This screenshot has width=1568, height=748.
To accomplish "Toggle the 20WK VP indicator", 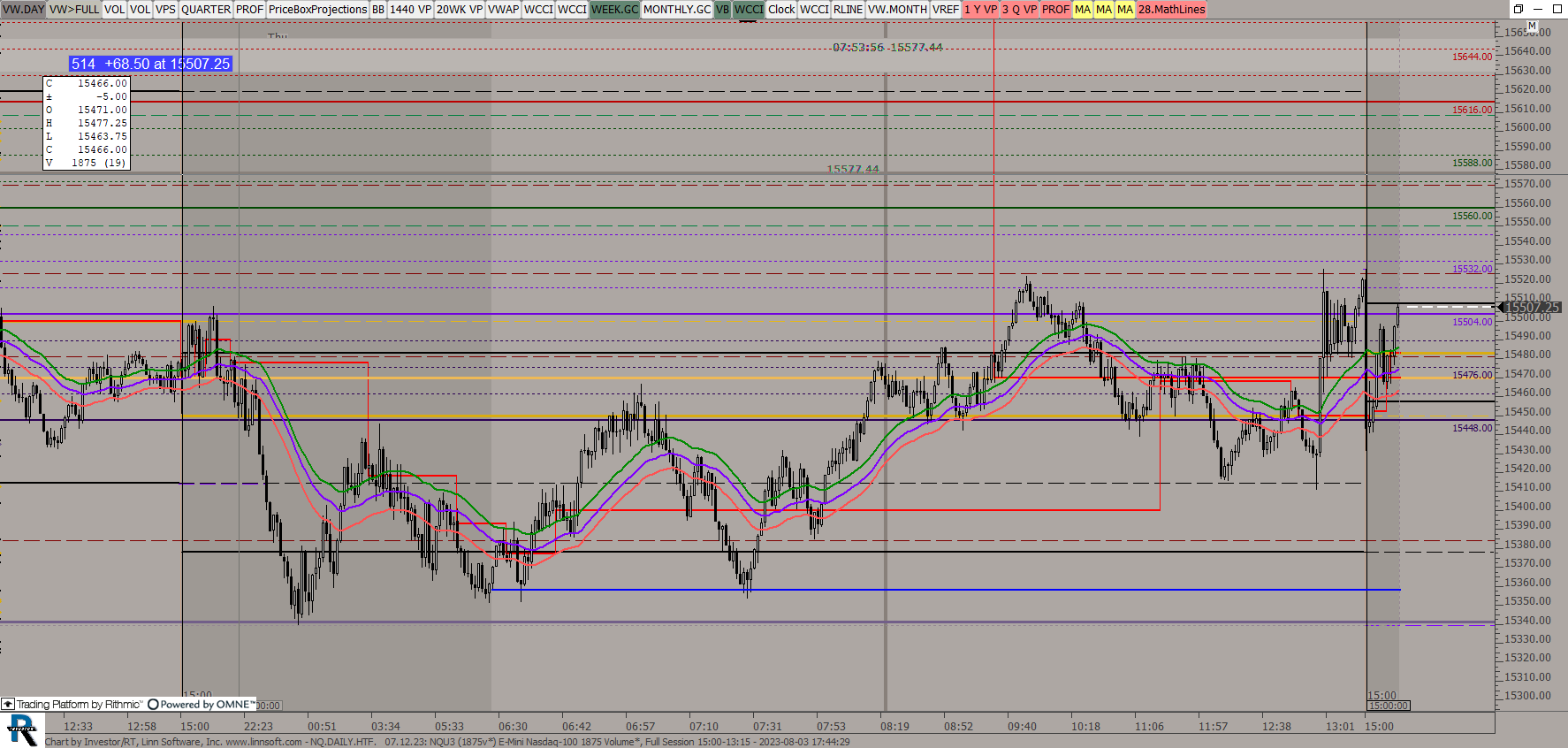I will pyautogui.click(x=460, y=9).
